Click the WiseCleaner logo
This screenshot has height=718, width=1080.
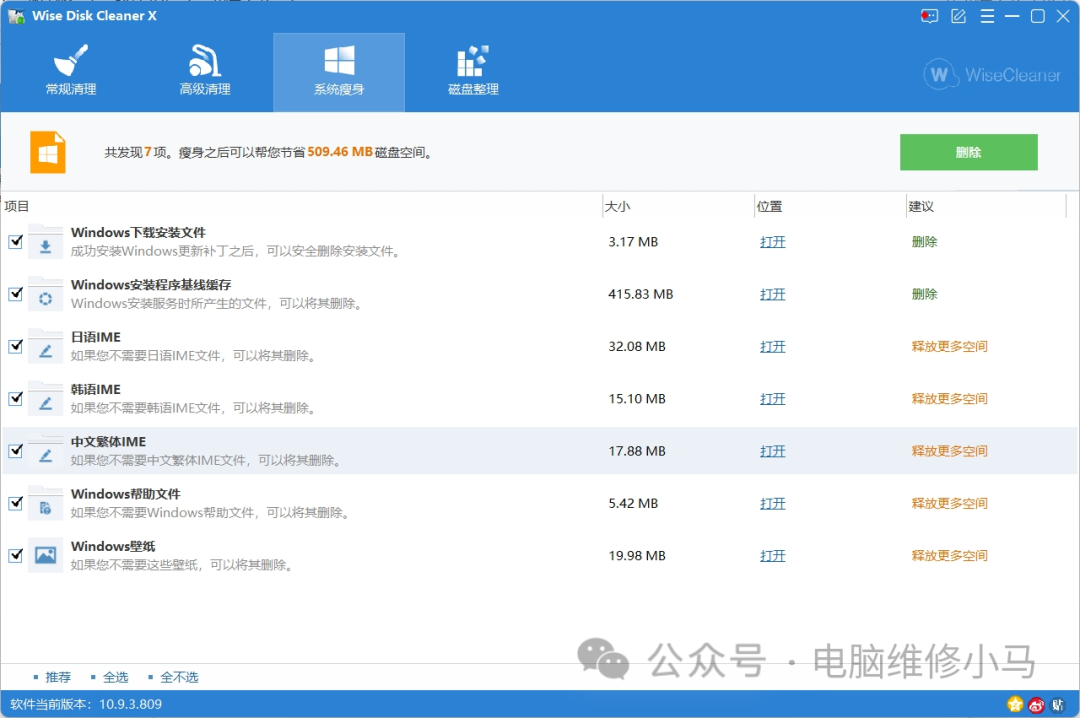[992, 74]
